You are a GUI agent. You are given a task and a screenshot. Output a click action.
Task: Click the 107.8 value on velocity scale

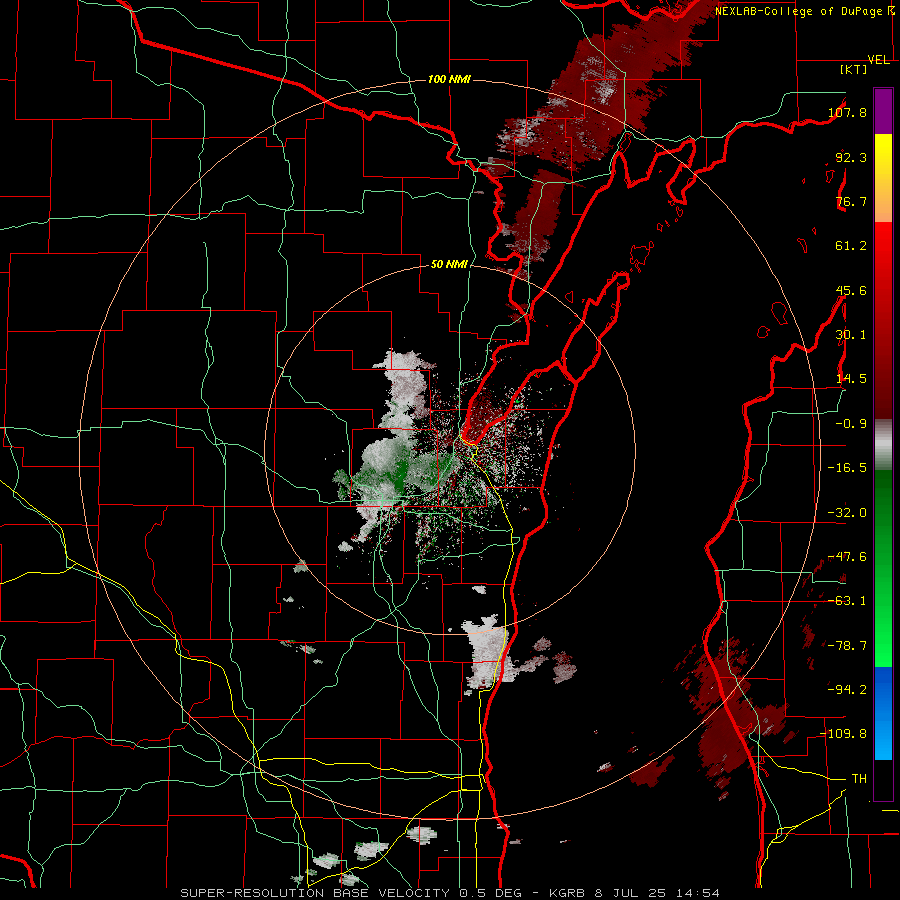pyautogui.click(x=847, y=112)
